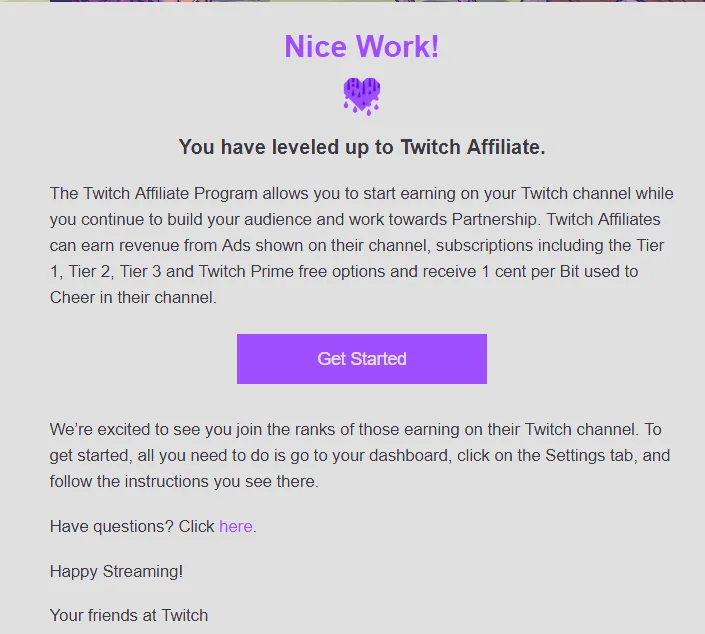Click the word 'dashboard' in second paragraph
The height and width of the screenshot is (634, 705).
[408, 455]
